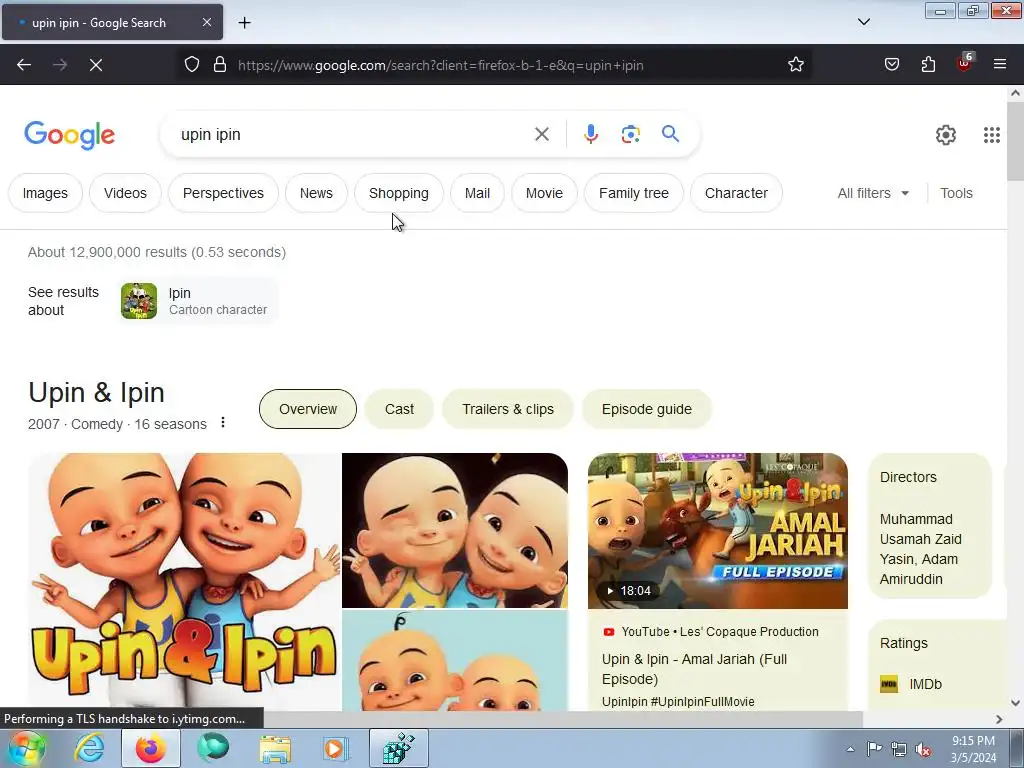Select the Perspectives filter
The height and width of the screenshot is (768, 1024).
click(x=223, y=193)
